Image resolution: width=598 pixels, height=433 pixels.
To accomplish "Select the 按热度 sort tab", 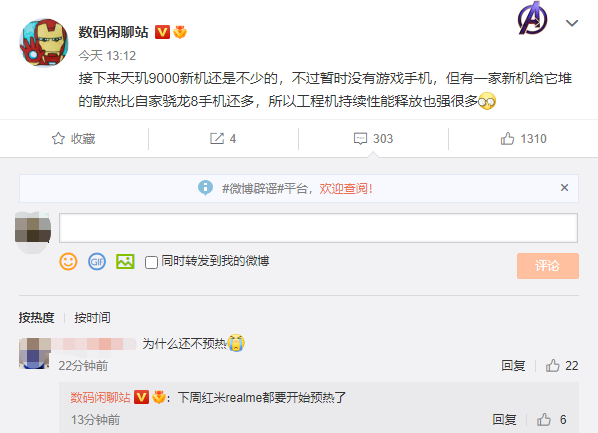I will click(x=37, y=317).
